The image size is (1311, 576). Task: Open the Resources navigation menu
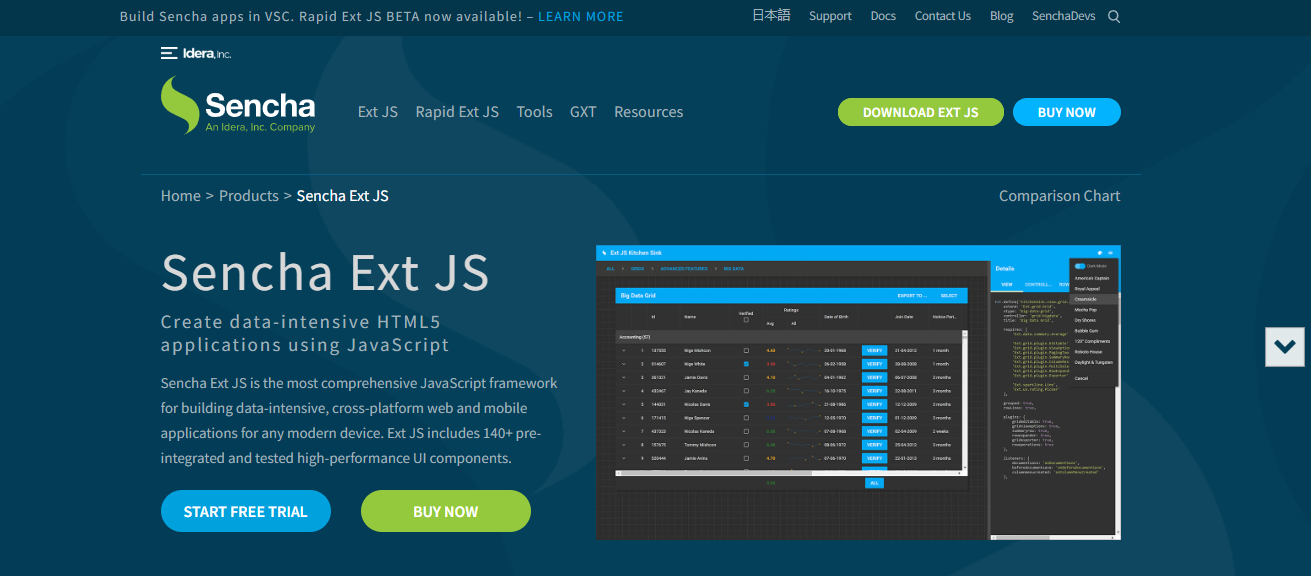tap(649, 112)
